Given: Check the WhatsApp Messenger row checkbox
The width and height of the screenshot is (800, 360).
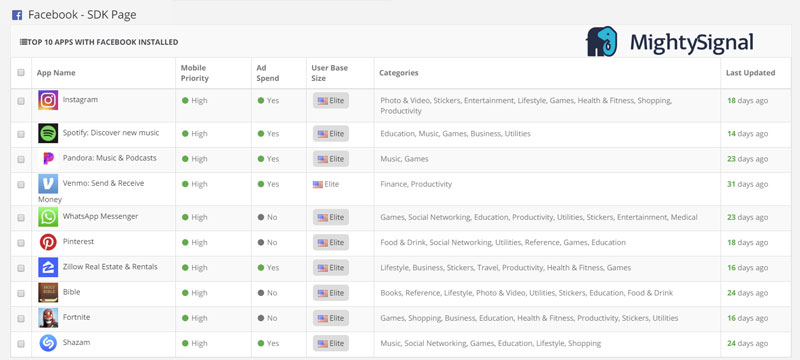Looking at the screenshot, I should [21, 217].
